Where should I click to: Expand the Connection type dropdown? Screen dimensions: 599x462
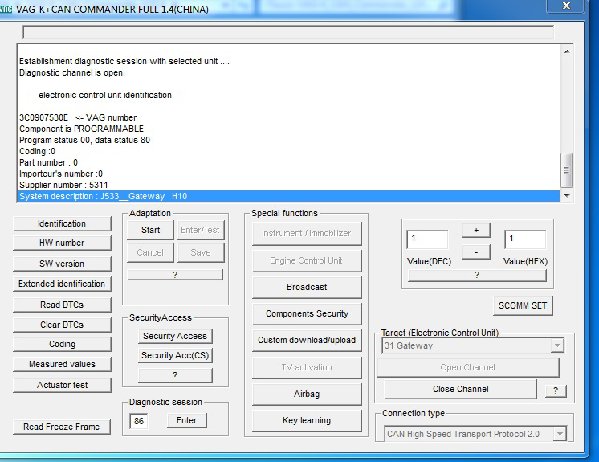[560, 434]
